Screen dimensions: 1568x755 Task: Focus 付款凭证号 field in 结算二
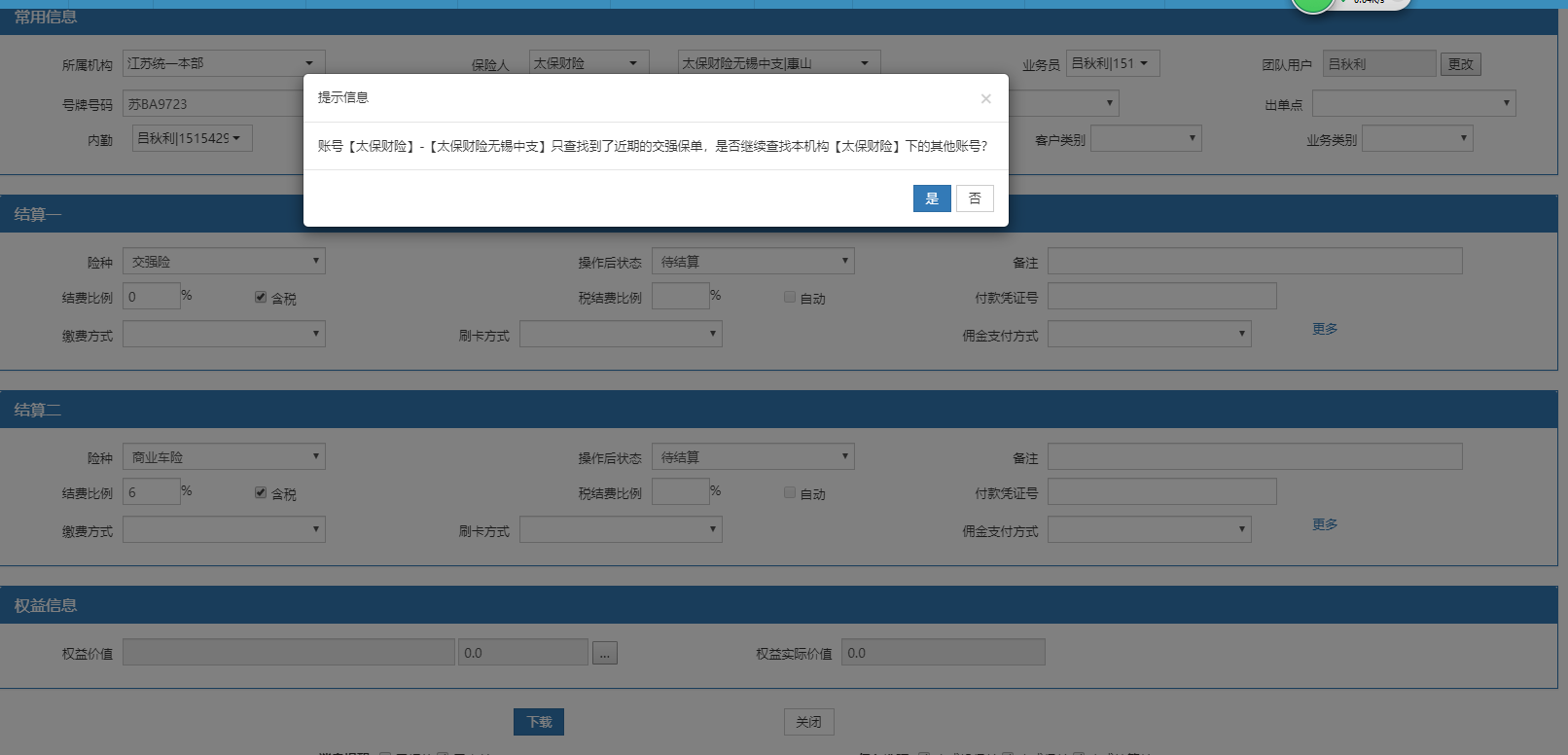click(1162, 491)
